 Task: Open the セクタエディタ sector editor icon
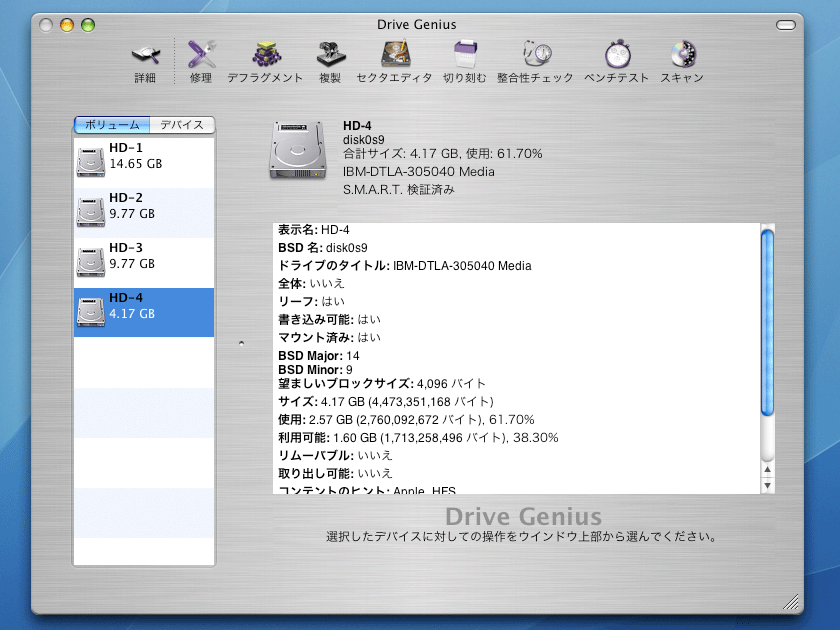point(395,54)
